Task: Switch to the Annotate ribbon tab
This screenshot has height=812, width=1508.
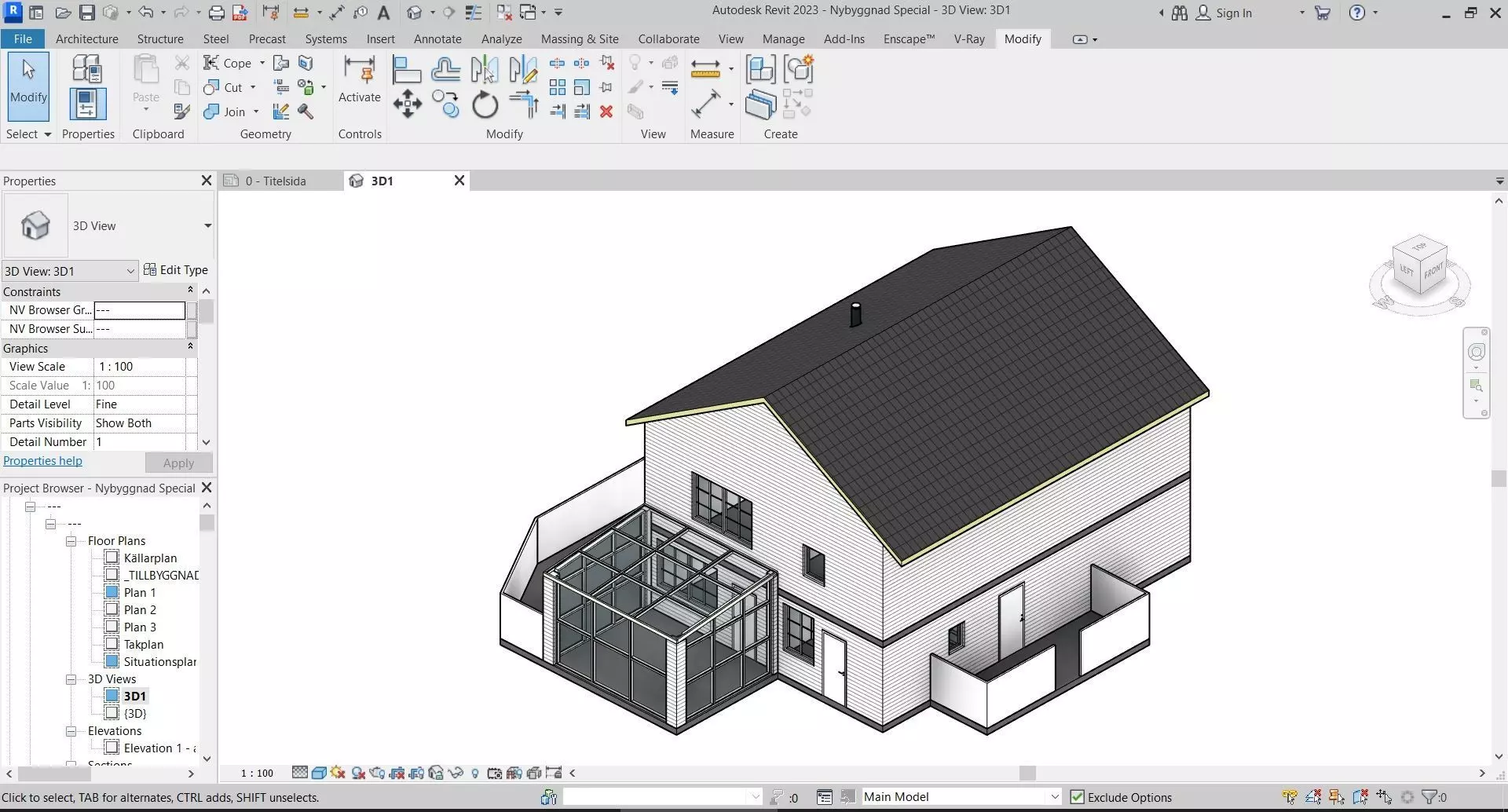Action: click(x=437, y=39)
